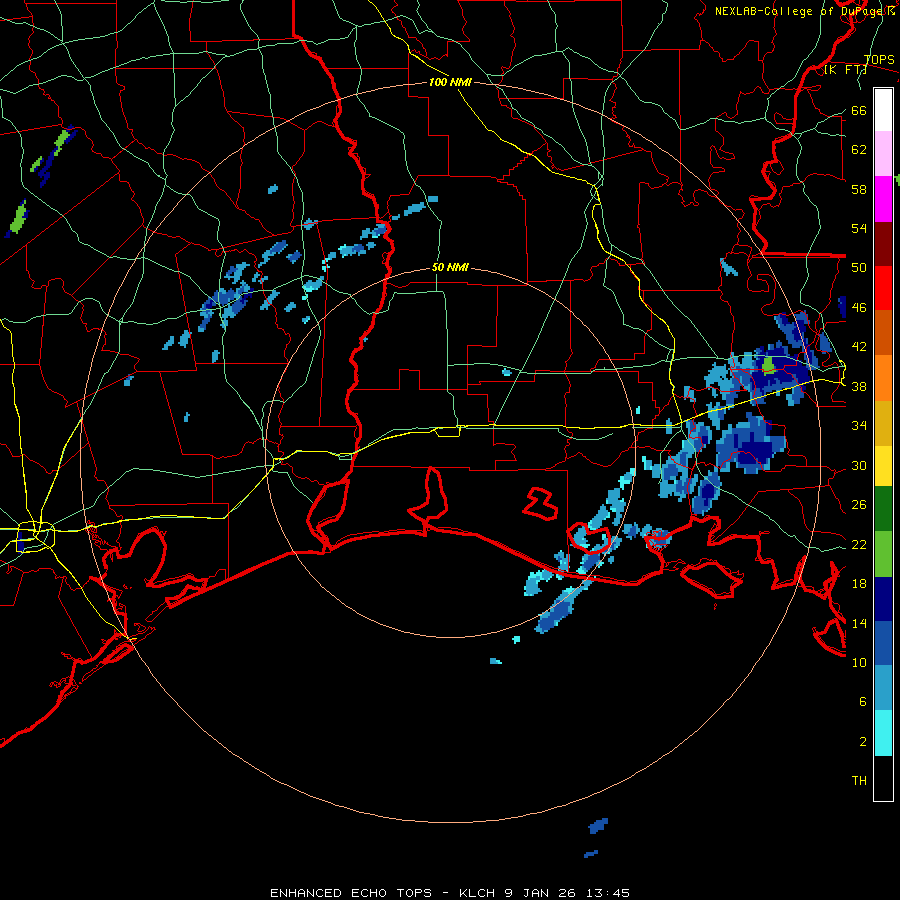Click the '50' legend value
Viewport: 900px width, 900px height.
tap(859, 267)
